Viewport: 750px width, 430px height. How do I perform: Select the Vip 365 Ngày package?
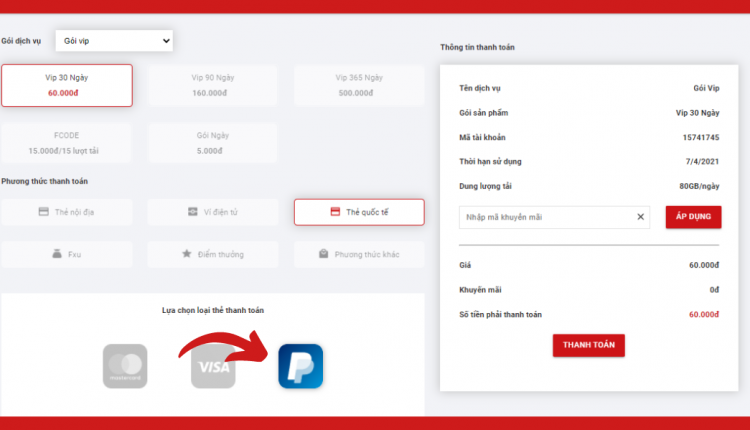pos(359,85)
